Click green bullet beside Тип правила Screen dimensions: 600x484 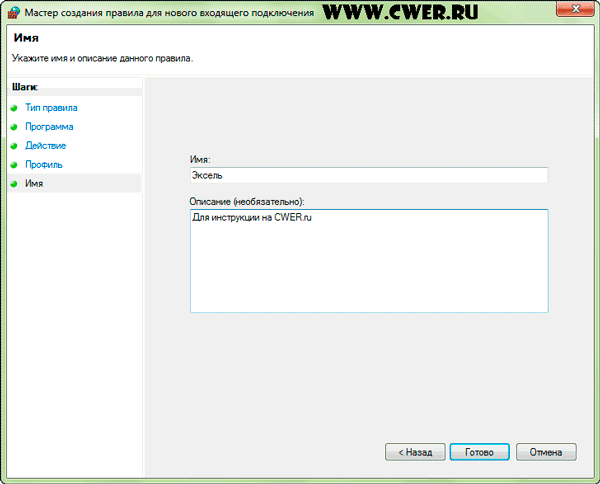pos(14,107)
